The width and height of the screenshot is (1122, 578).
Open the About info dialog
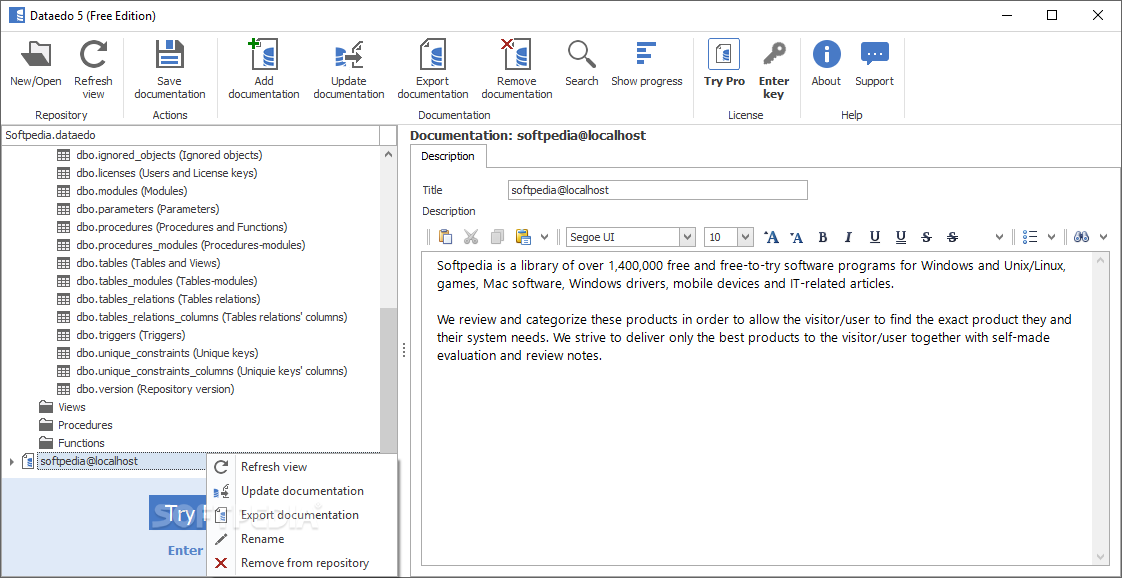click(826, 64)
